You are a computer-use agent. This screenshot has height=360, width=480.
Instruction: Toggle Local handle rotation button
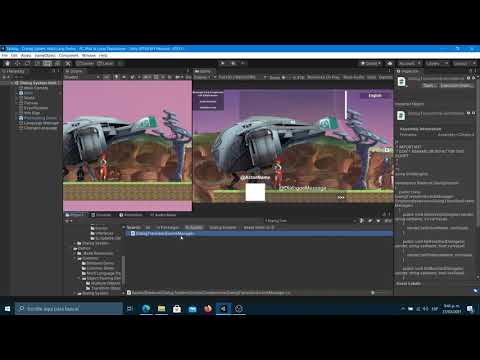coord(105,63)
